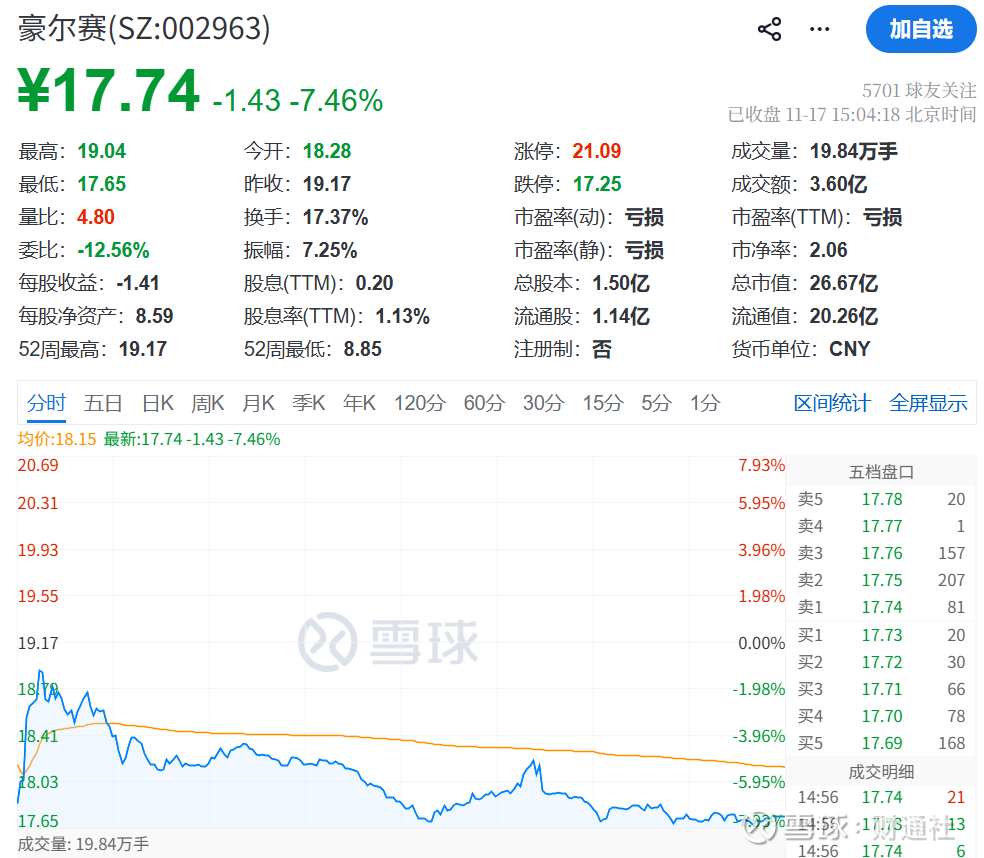
Task: Click the 总股本 value 1.50亿
Action: [x=621, y=283]
